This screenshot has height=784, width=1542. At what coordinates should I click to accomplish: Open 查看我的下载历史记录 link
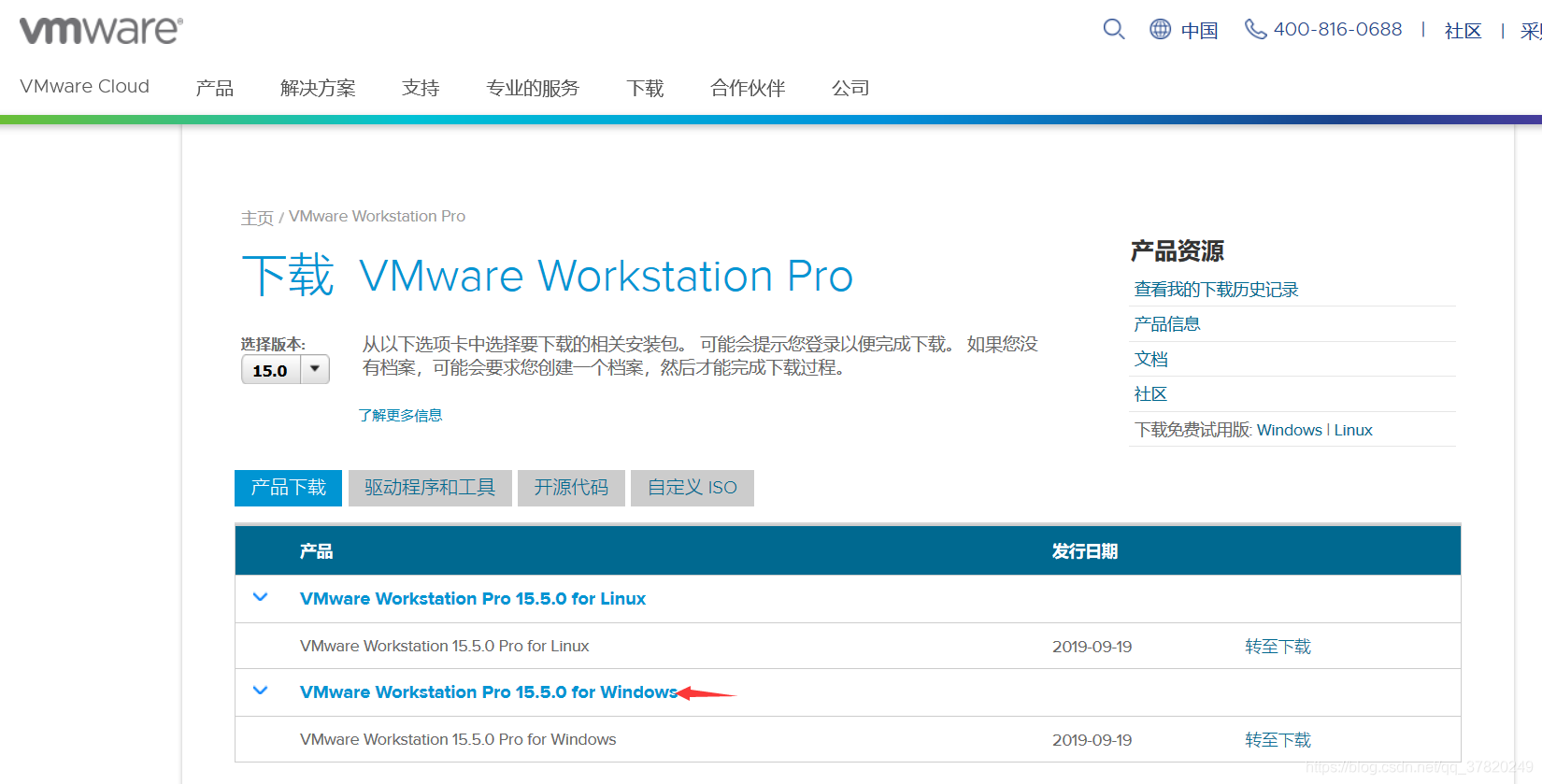[x=1216, y=290]
